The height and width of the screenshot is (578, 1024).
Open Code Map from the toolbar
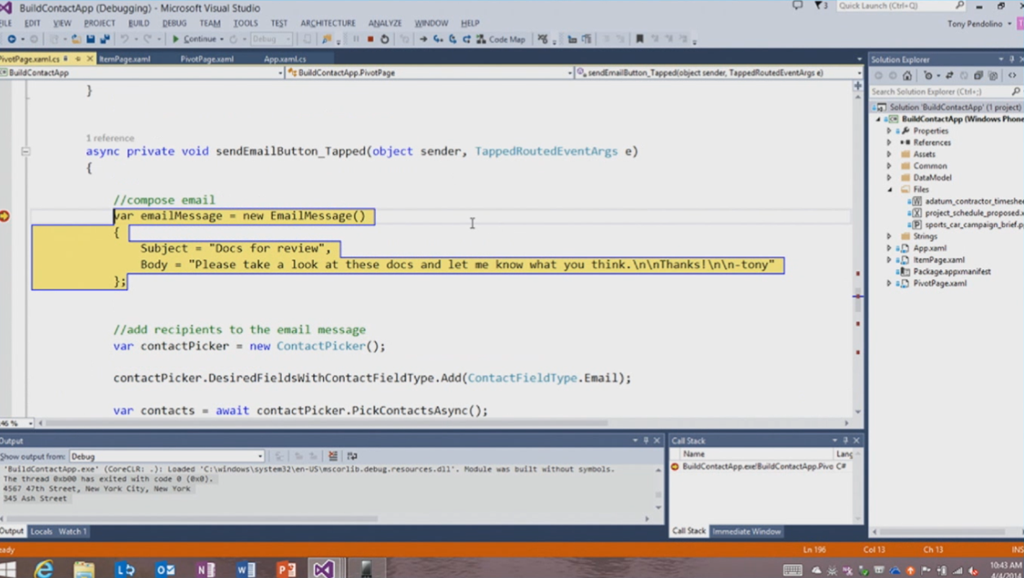point(501,39)
